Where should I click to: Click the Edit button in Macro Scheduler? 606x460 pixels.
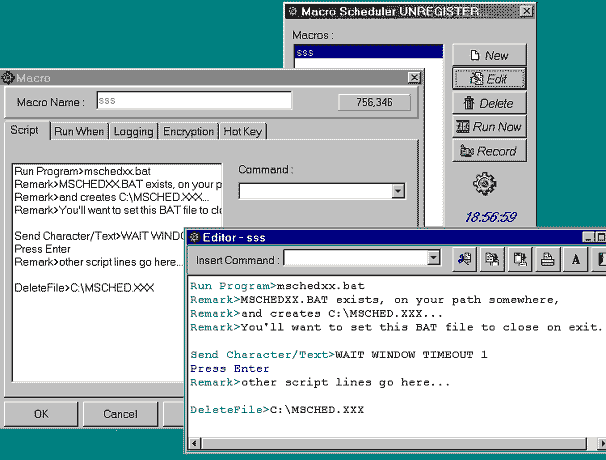[489, 79]
